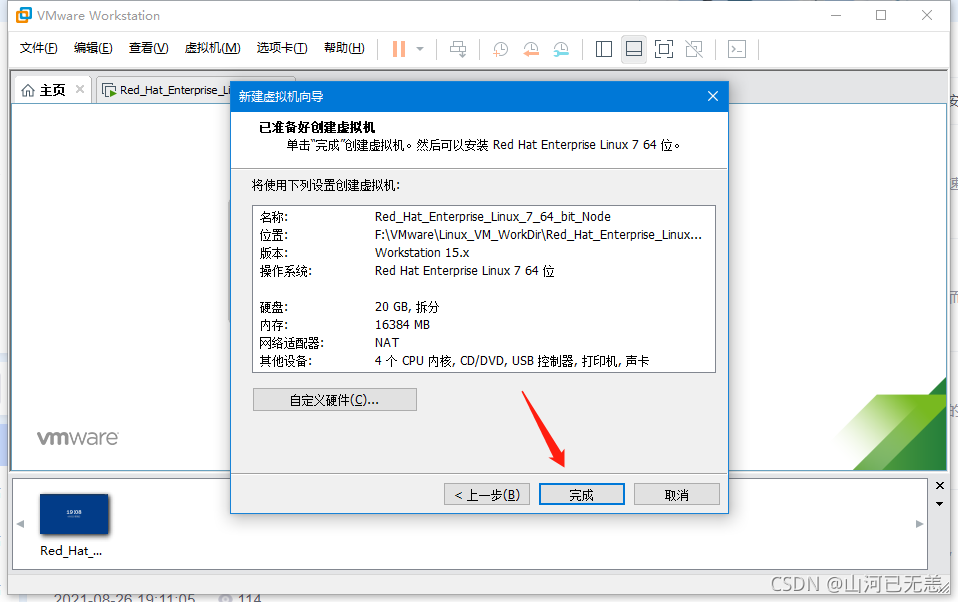The height and width of the screenshot is (602, 958).
Task: Click the 内存 value 16384 MB
Action: click(402, 325)
